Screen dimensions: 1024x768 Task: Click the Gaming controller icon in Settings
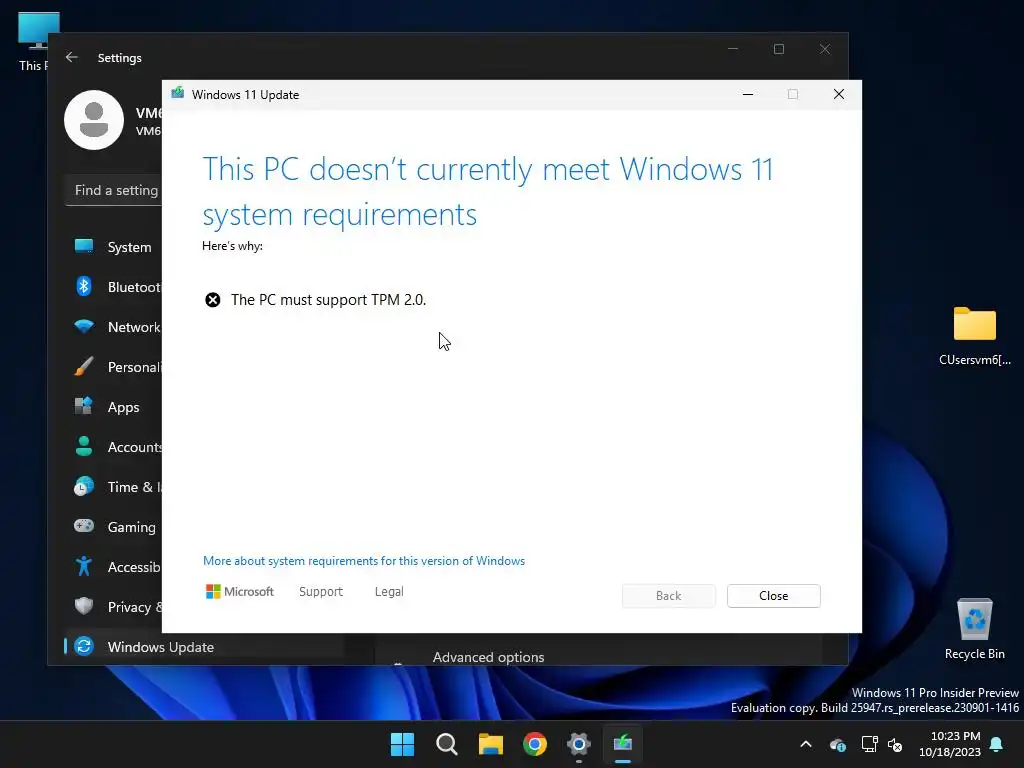[x=84, y=526]
